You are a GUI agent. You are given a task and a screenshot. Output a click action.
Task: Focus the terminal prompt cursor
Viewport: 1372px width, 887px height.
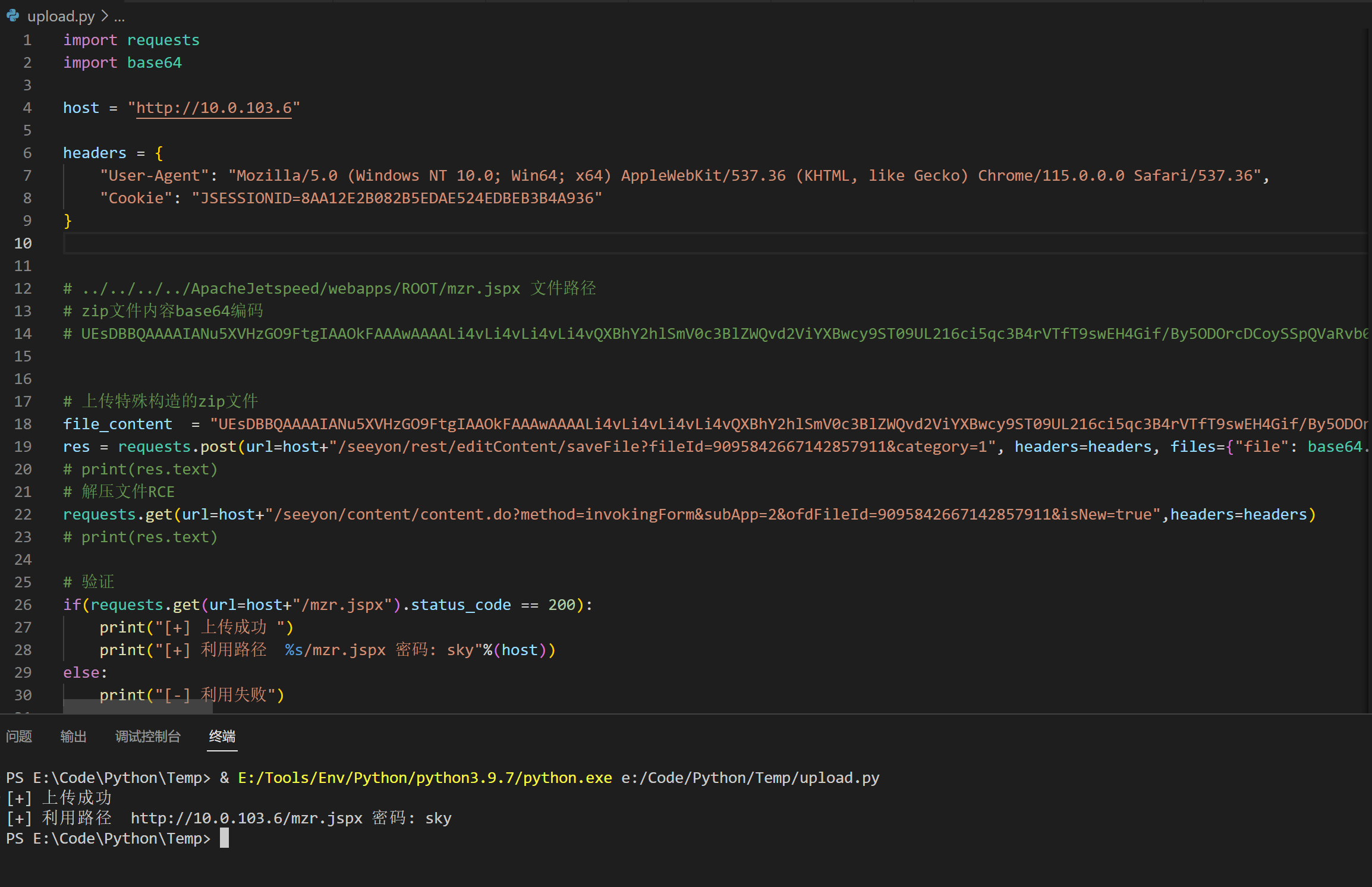(224, 838)
